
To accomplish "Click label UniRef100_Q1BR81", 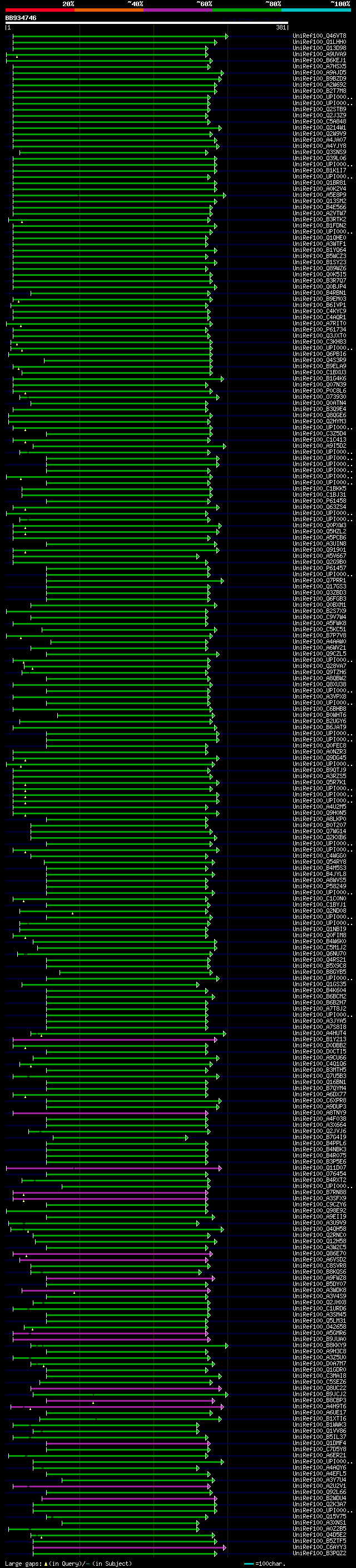I will point(319,182).
